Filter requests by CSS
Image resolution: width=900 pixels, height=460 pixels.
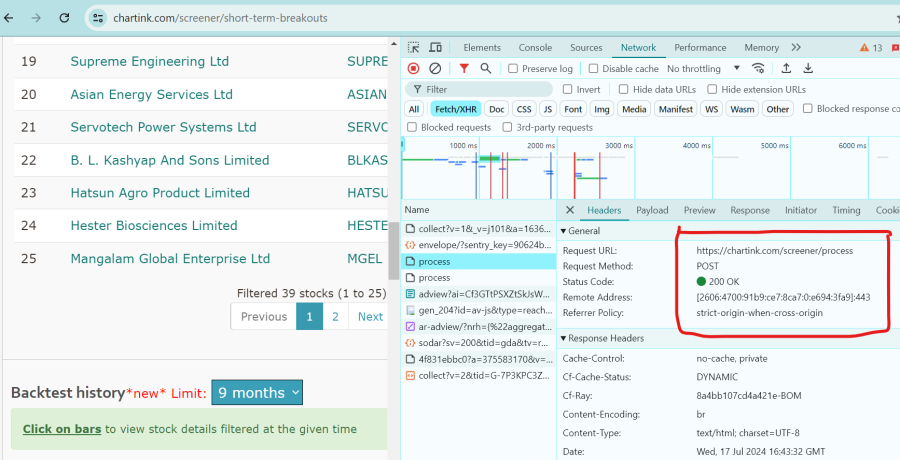(524, 109)
